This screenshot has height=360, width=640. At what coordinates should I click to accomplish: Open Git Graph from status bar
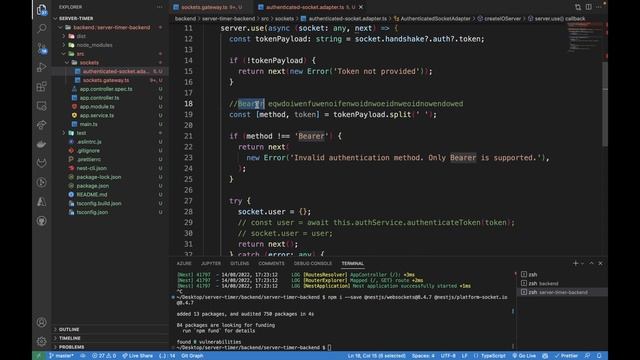[192, 356]
